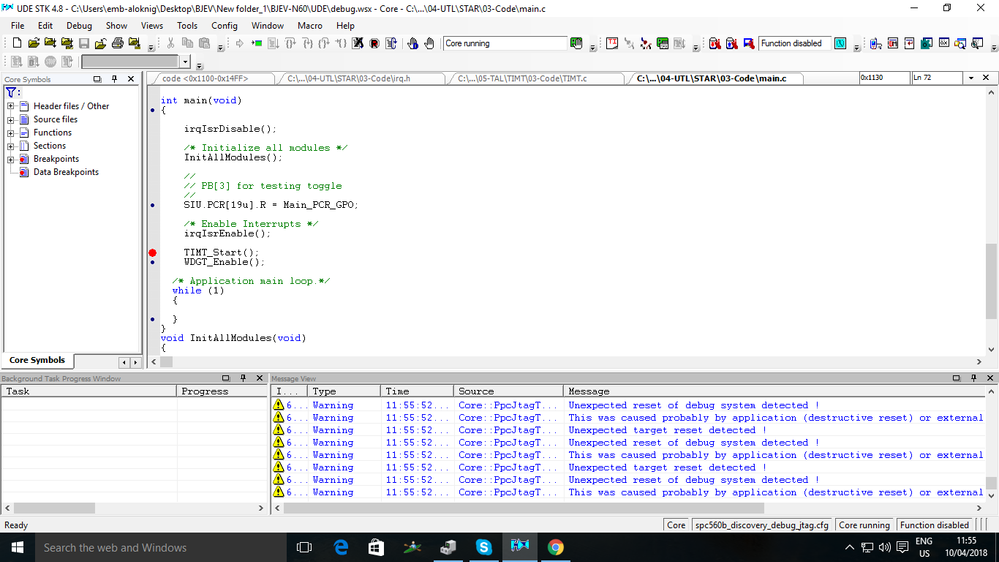Viewport: 999px width, 562px height.
Task: Expand the Functions tree node
Action: (x=10, y=133)
